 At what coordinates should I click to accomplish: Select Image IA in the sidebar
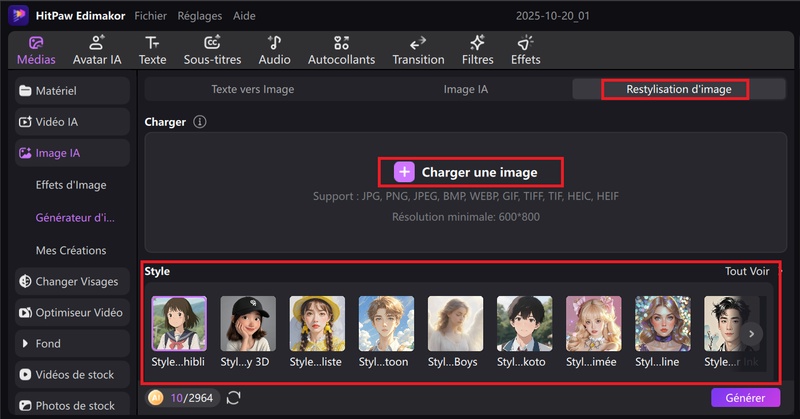[72, 153]
